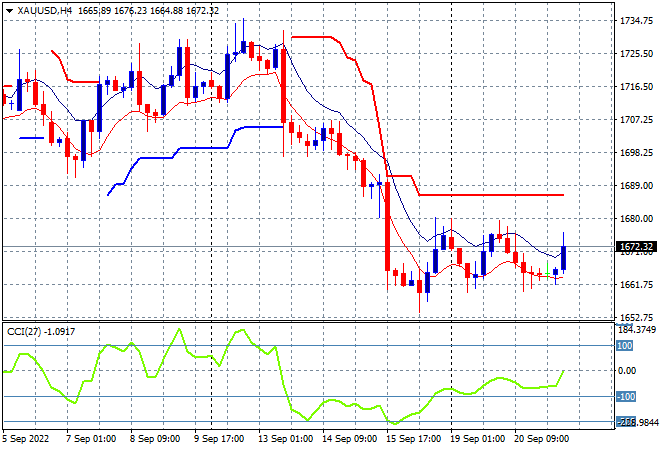The height and width of the screenshot is (450, 660).
Task: Click the 15 Sep 17:00 time label
Action: coord(413,439)
